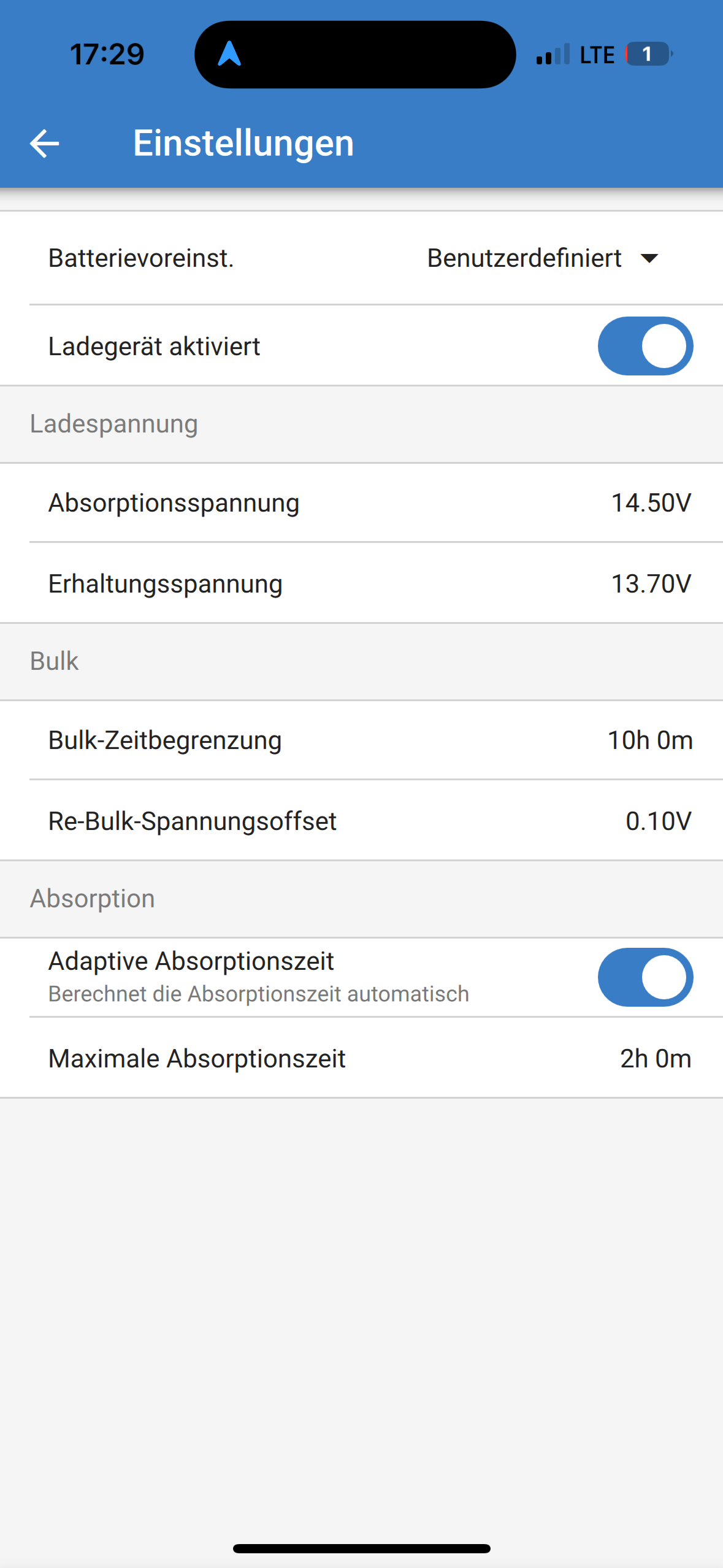
Task: Open the Batterievoreinst. dropdown arrow
Action: (649, 258)
